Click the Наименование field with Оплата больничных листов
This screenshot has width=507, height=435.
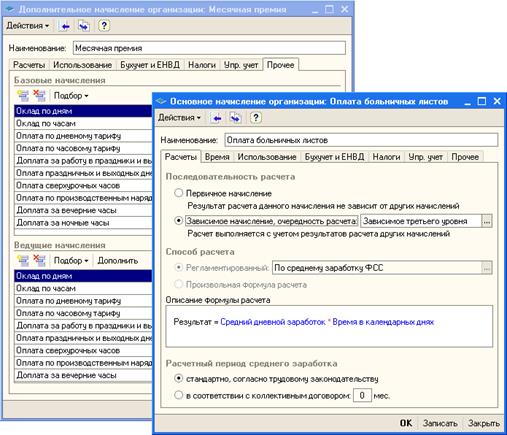coord(361,140)
